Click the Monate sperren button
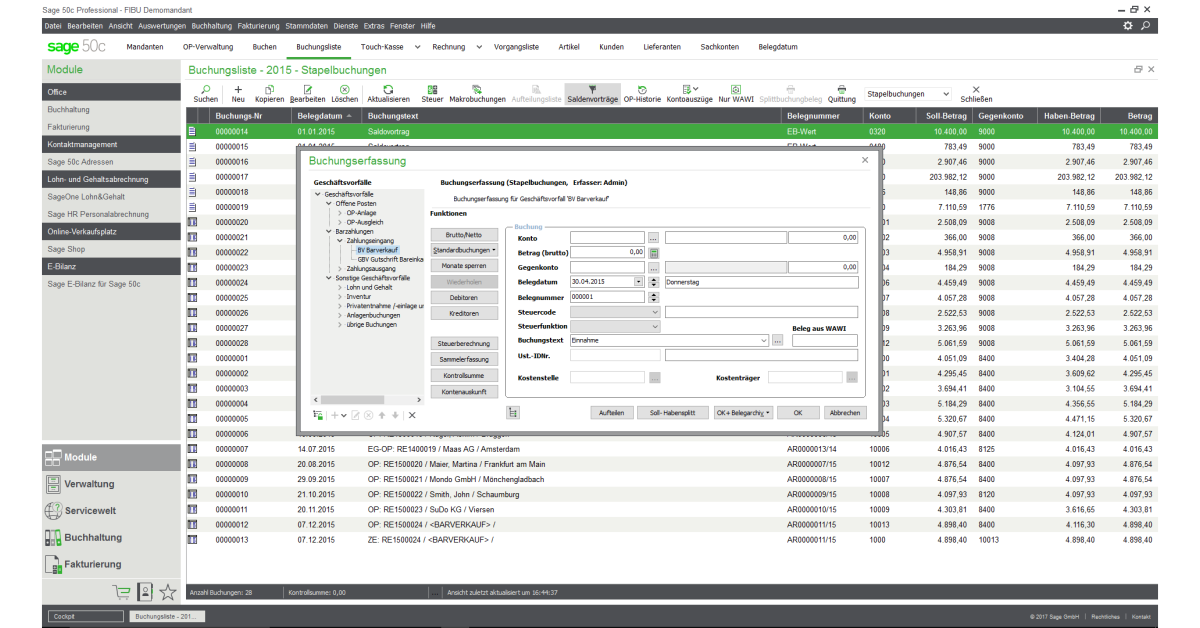Image resolution: width=1200 pixels, height=628 pixels. click(x=463, y=266)
